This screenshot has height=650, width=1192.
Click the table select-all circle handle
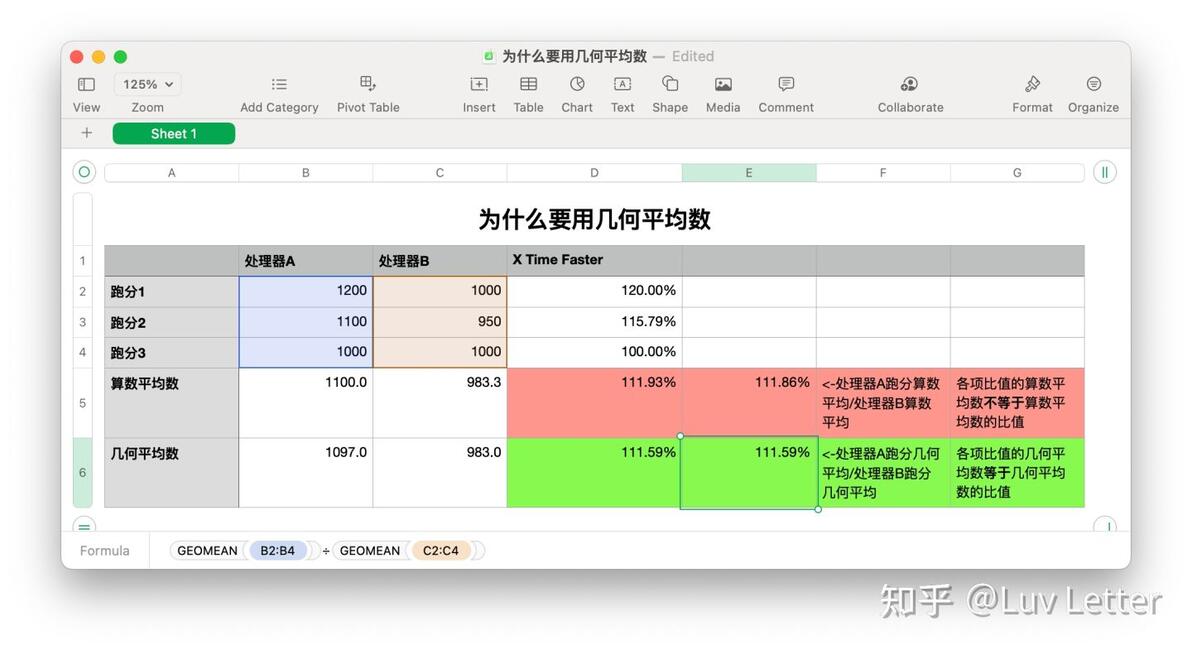pyautogui.click(x=84, y=172)
